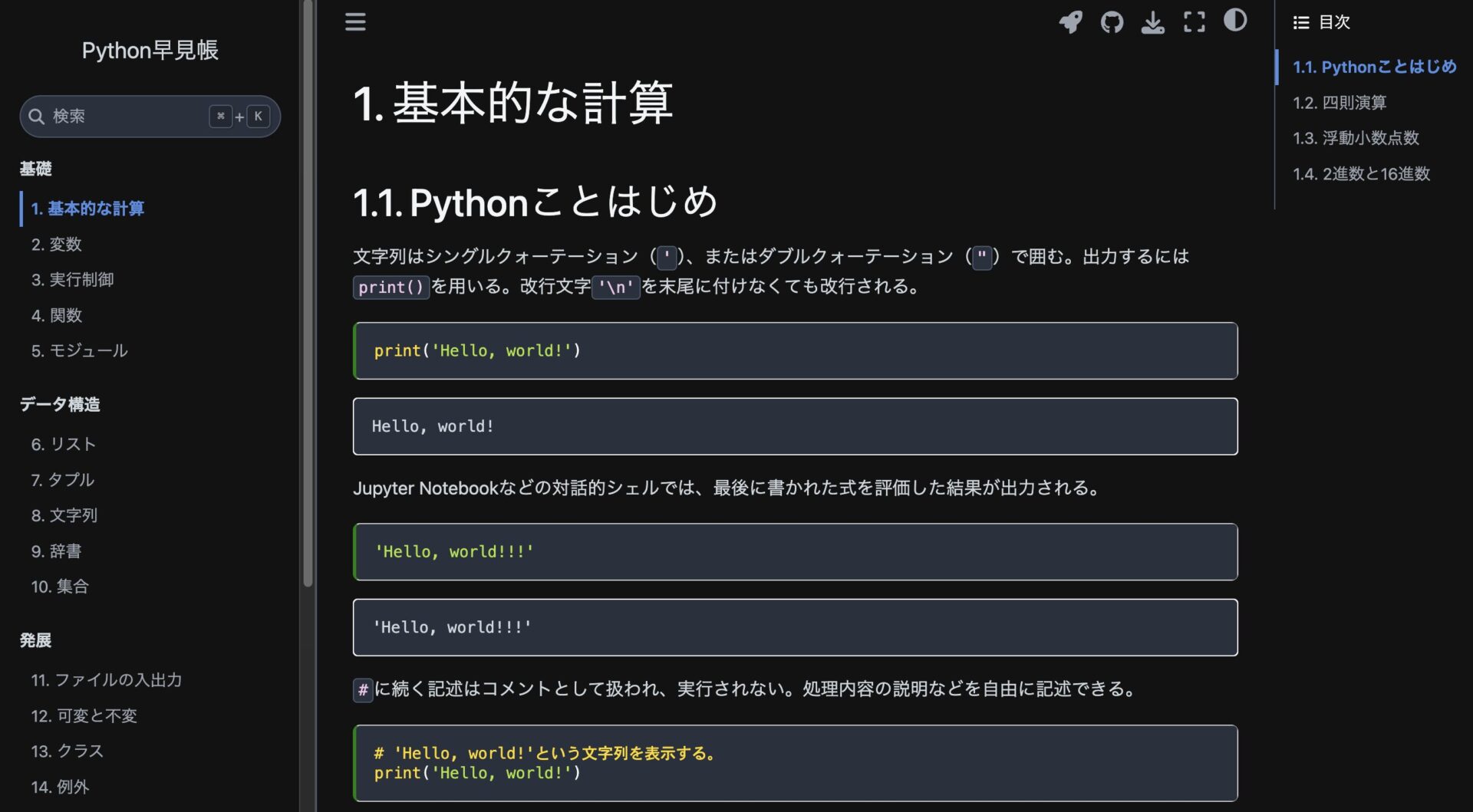This screenshot has width=1473, height=812.
Task: Click the search magnifier icon
Action: coord(36,116)
